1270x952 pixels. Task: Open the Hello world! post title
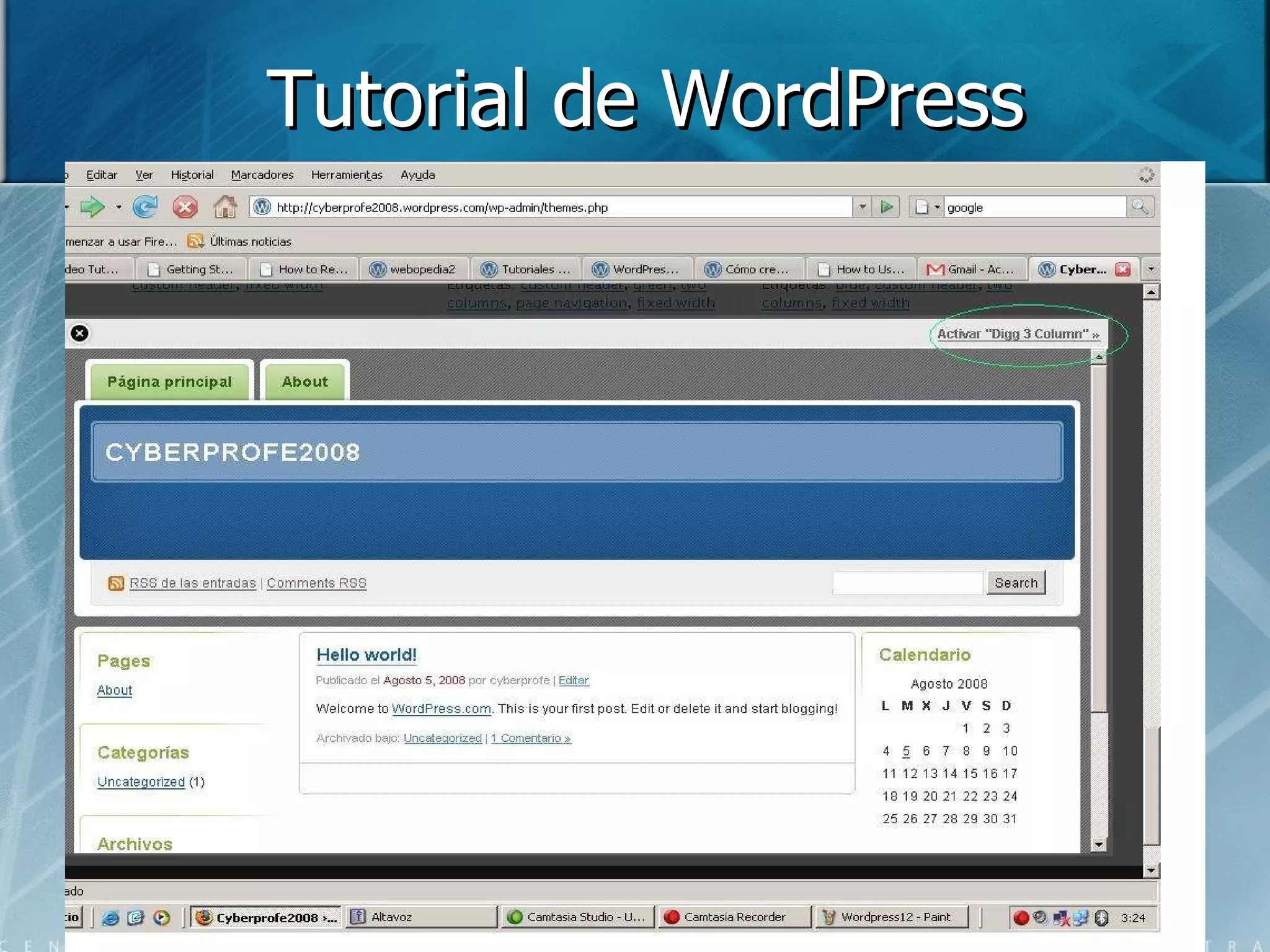(366, 655)
